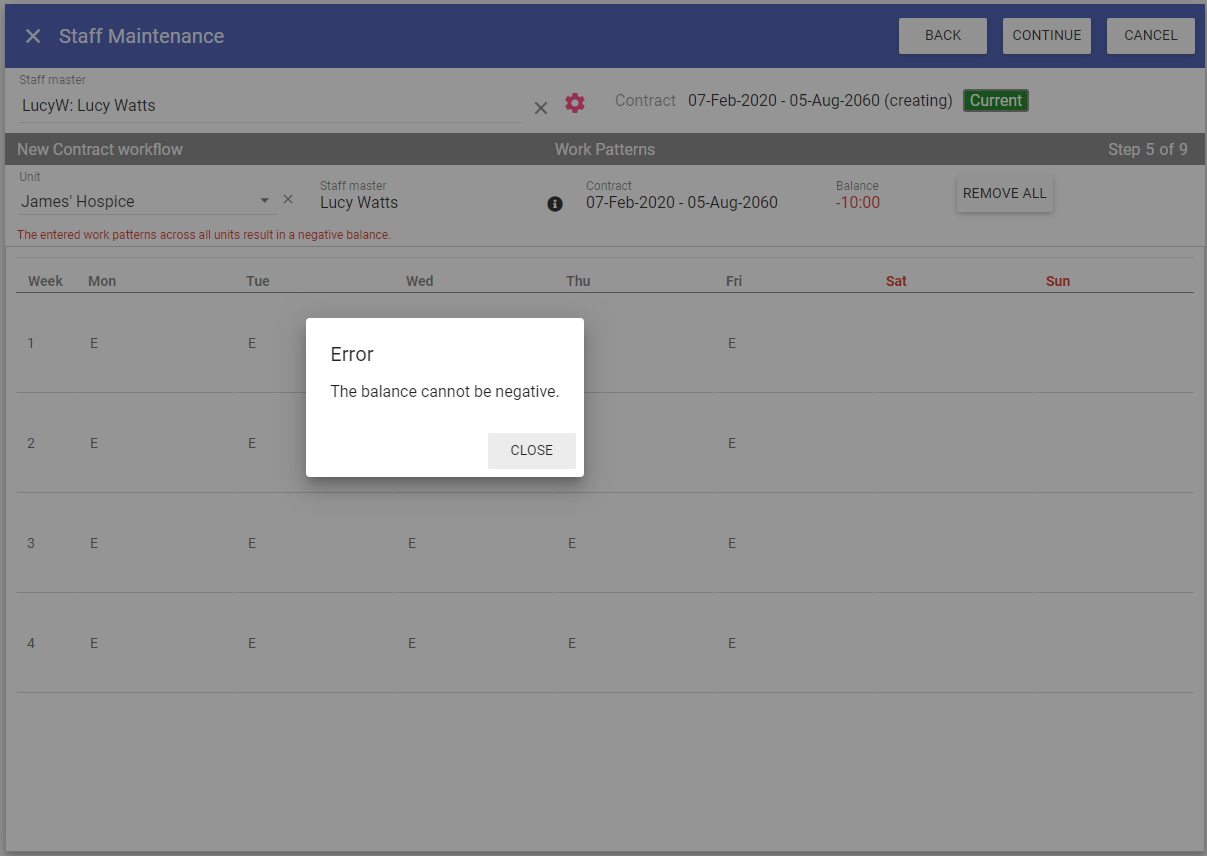Clear the James' Hospice unit selection

pos(288,200)
